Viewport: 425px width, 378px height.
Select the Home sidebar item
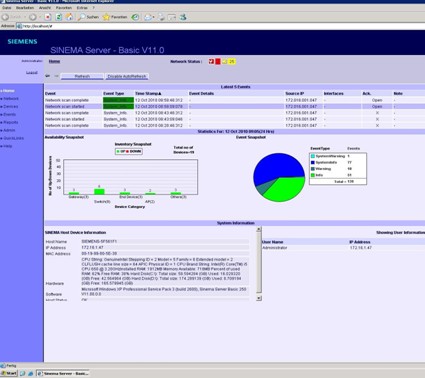[x=7, y=91]
